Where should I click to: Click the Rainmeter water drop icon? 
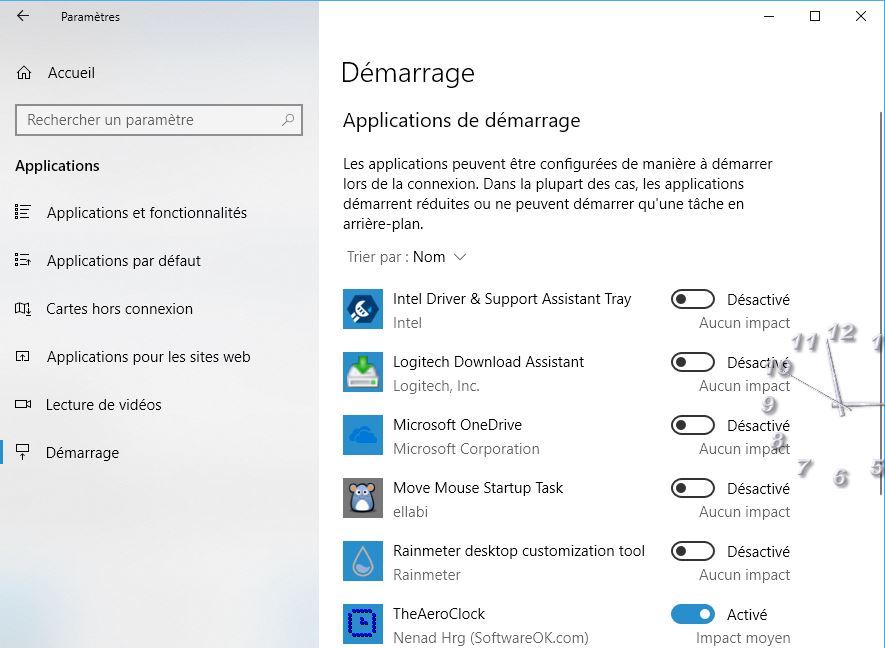coord(363,561)
